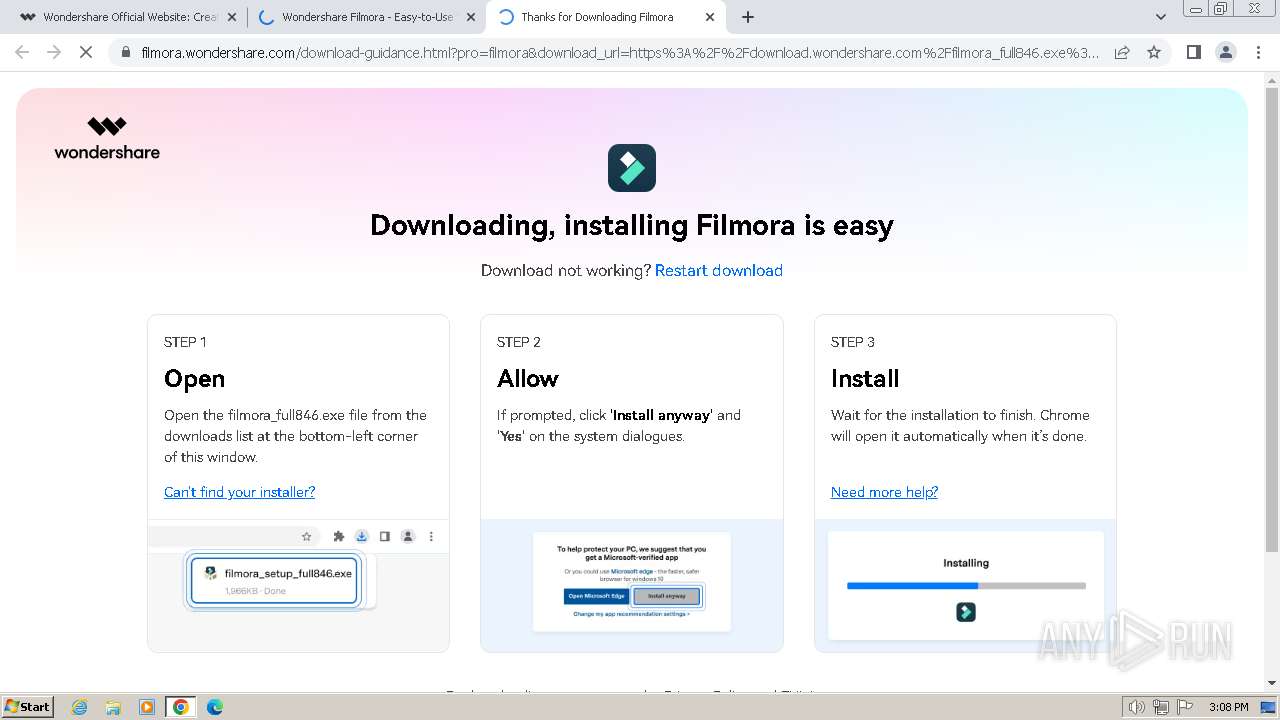Open Chrome side panel icon
Image resolution: width=1280 pixels, height=720 pixels.
click(1193, 52)
